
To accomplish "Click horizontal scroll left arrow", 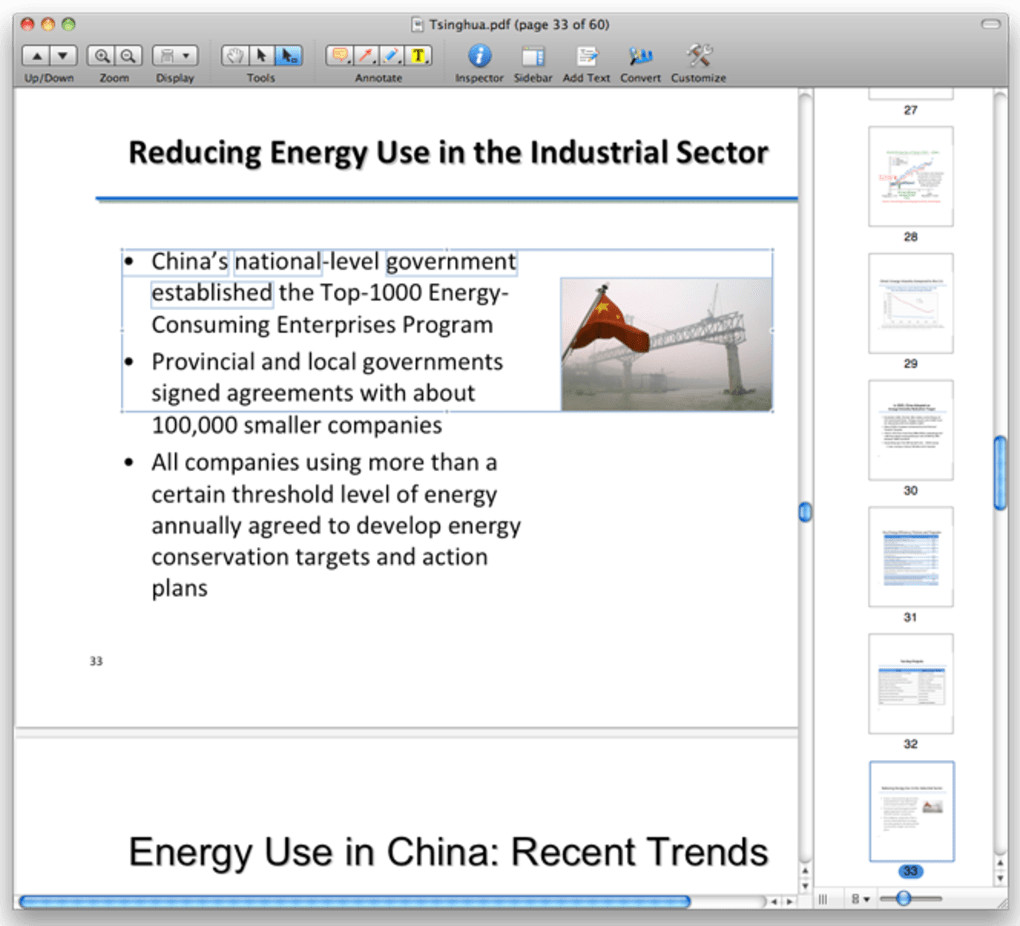I will click(x=774, y=902).
